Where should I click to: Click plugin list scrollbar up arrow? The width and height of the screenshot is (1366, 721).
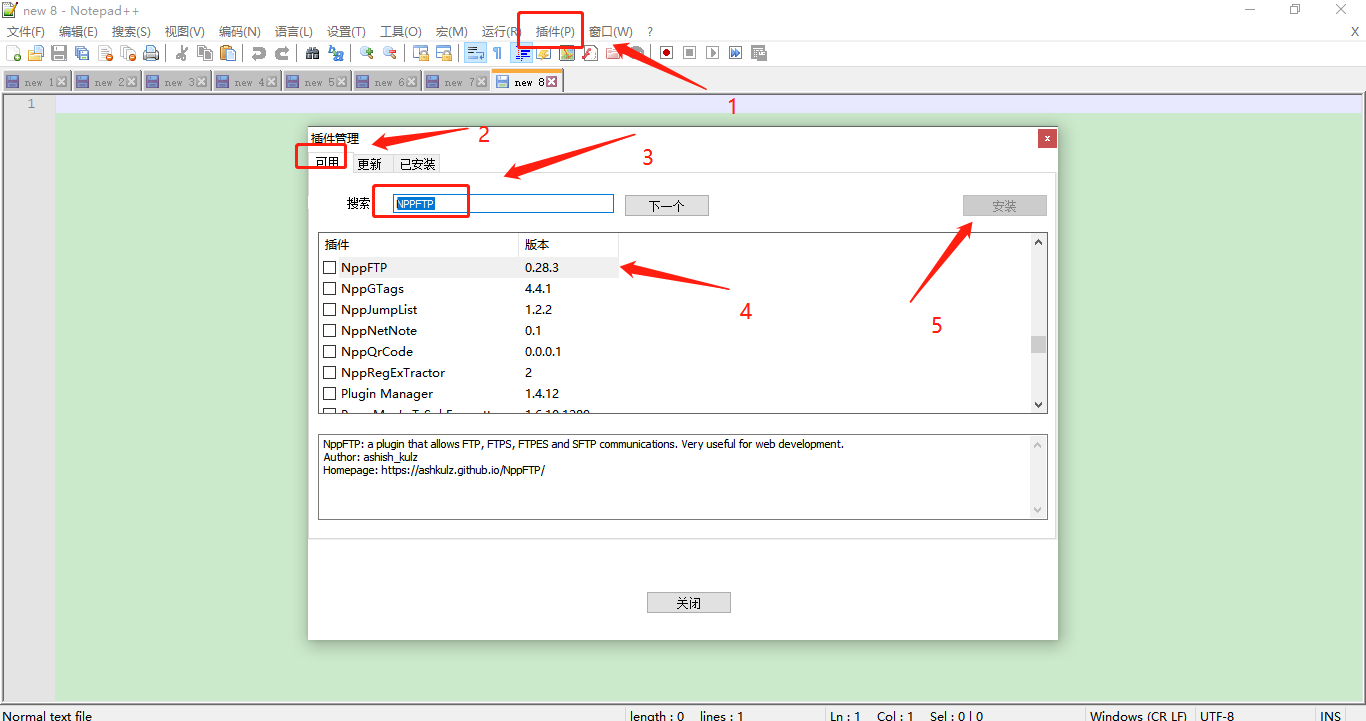pyautogui.click(x=1039, y=242)
